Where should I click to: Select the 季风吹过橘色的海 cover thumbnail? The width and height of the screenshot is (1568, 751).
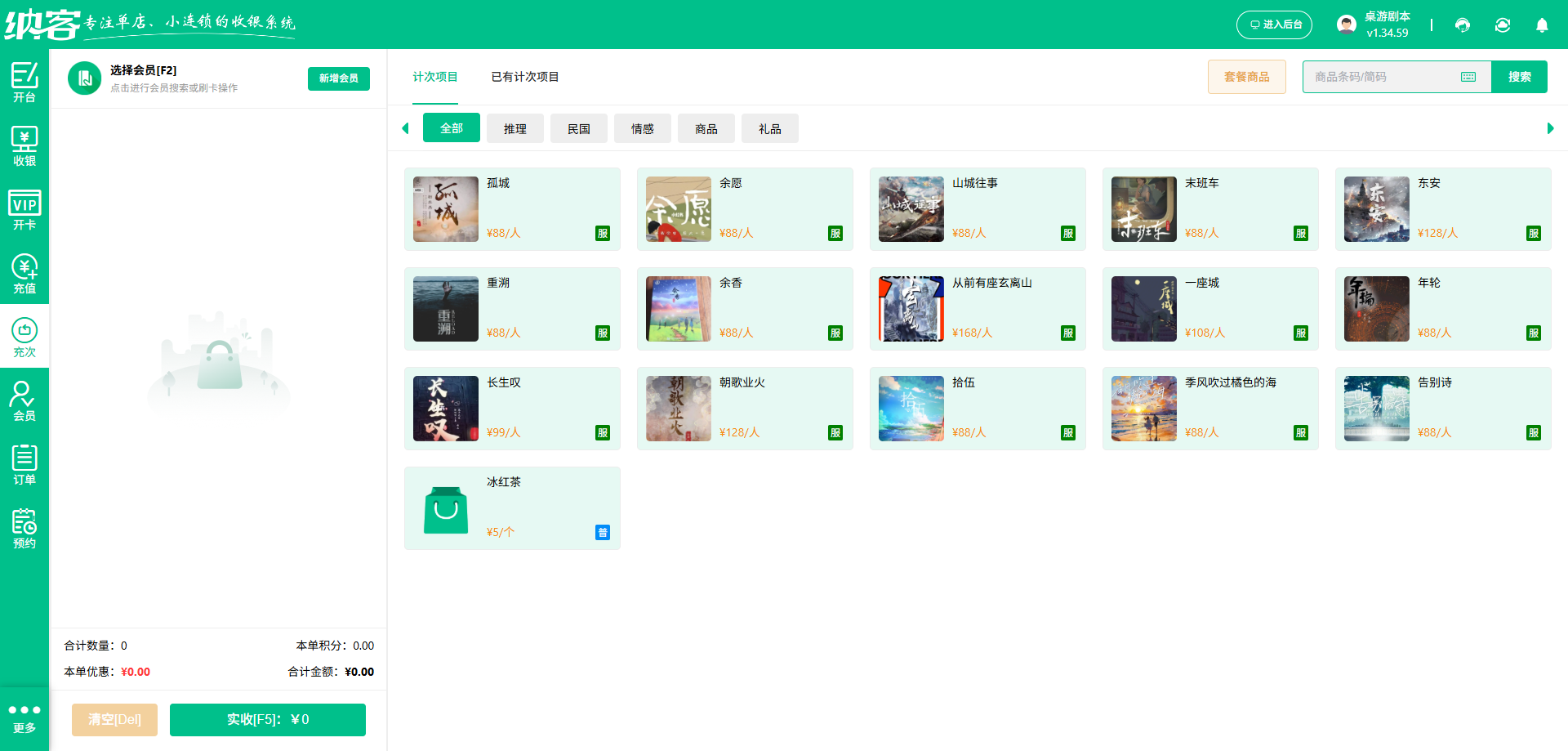click(x=1144, y=409)
